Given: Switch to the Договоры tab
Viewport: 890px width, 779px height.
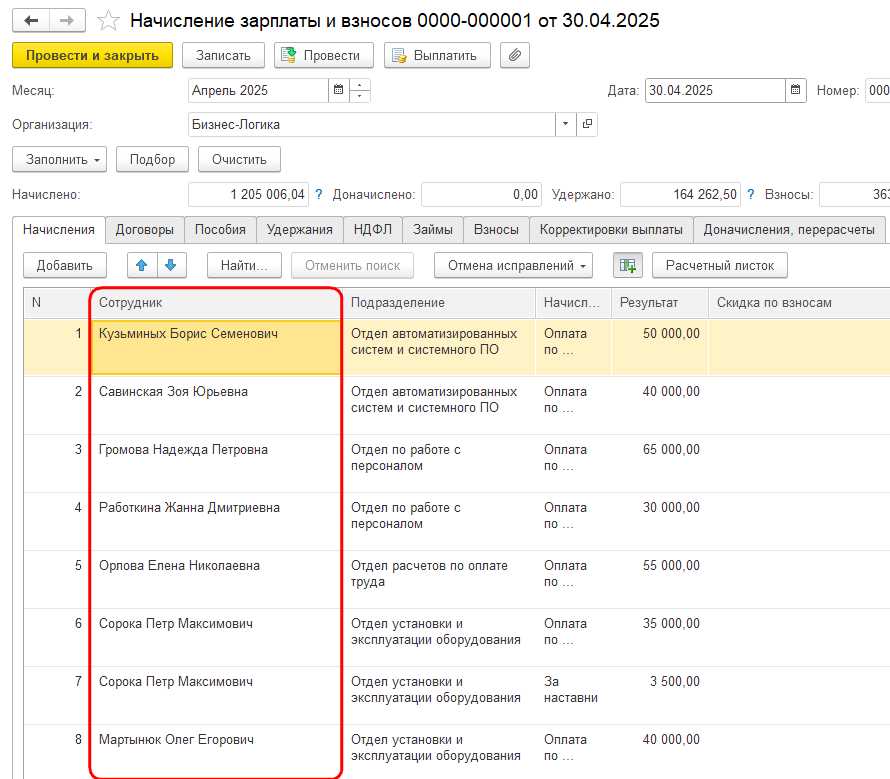Looking at the screenshot, I should pos(145,229).
